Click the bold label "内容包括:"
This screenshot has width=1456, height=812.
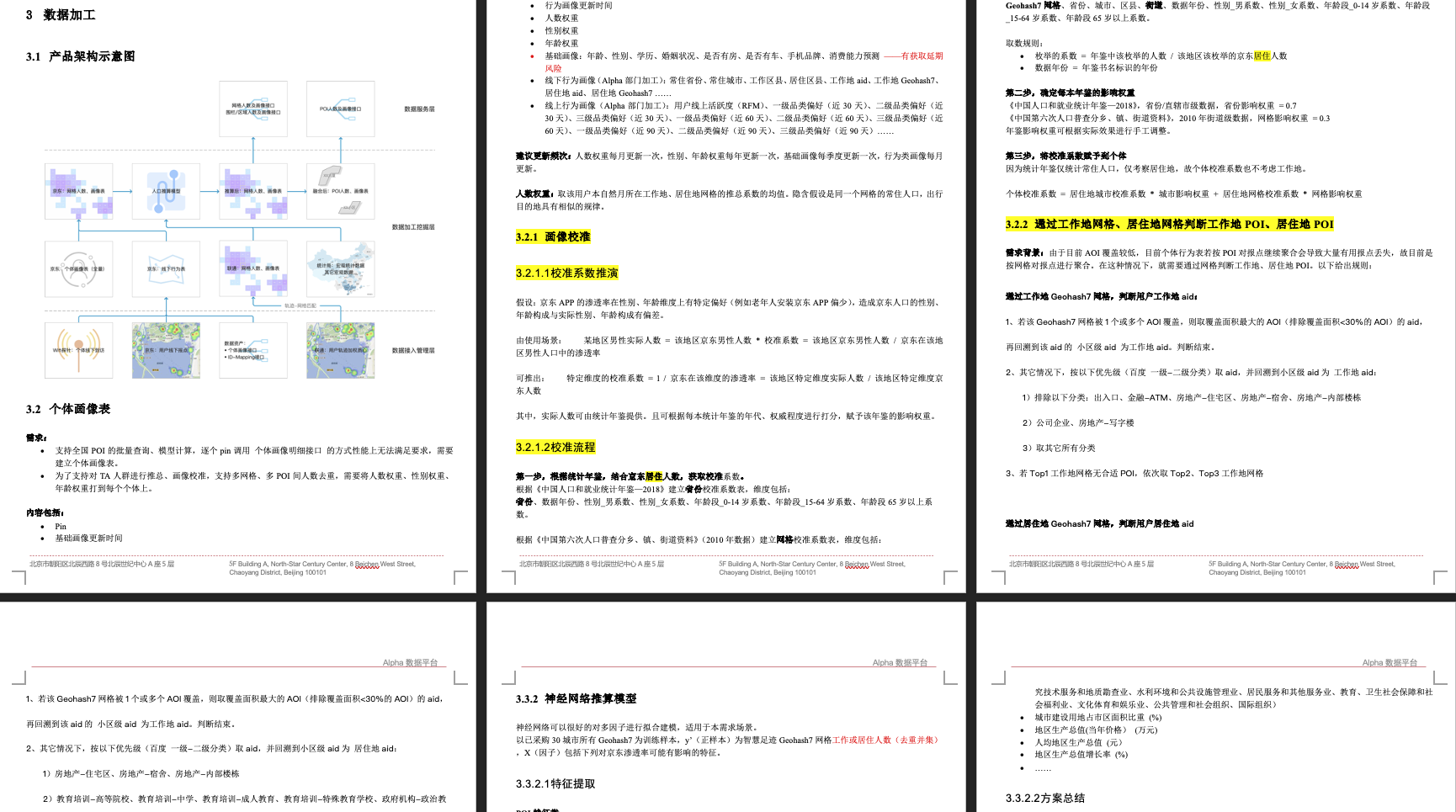coord(45,512)
